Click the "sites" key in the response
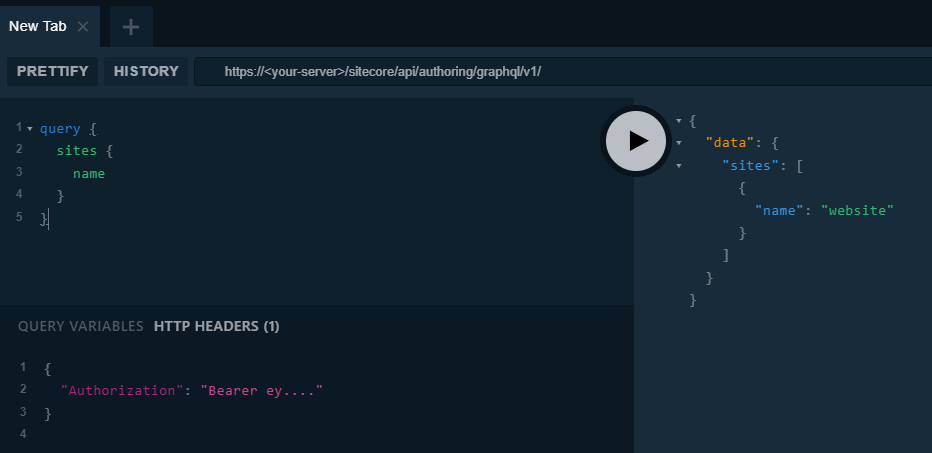This screenshot has height=453, width=932. click(750, 165)
